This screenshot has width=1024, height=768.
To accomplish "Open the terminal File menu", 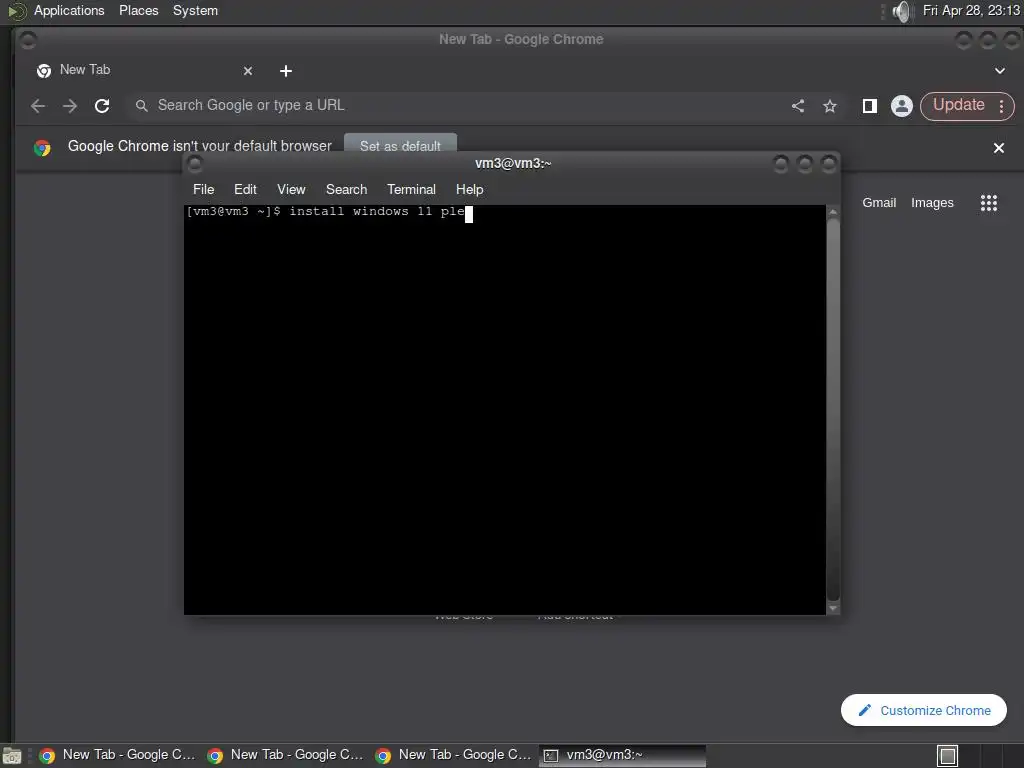I will coord(203,189).
